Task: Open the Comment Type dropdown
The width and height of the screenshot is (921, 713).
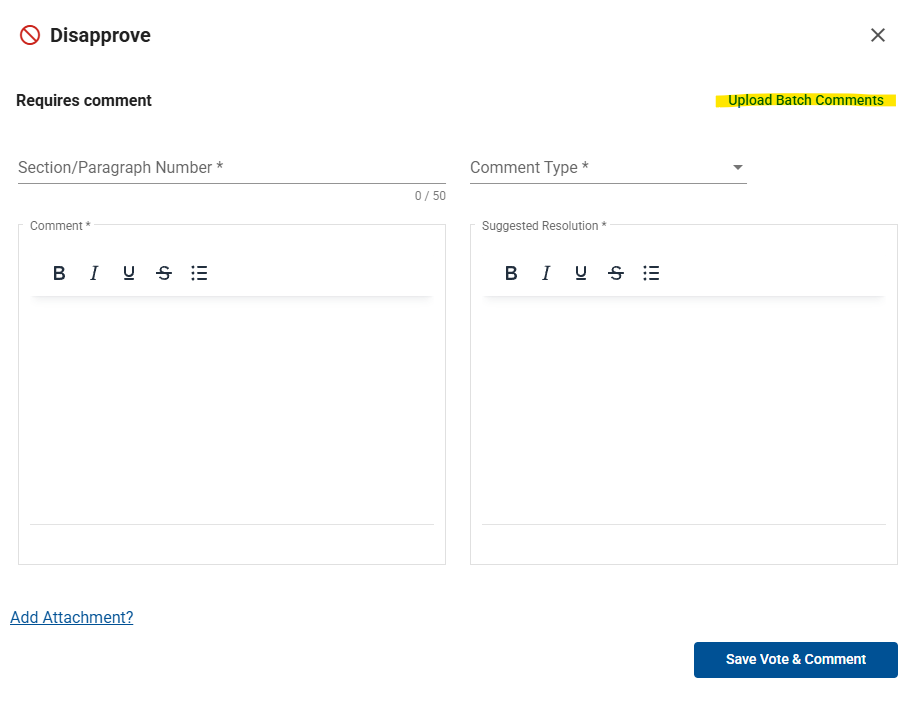Action: point(608,168)
